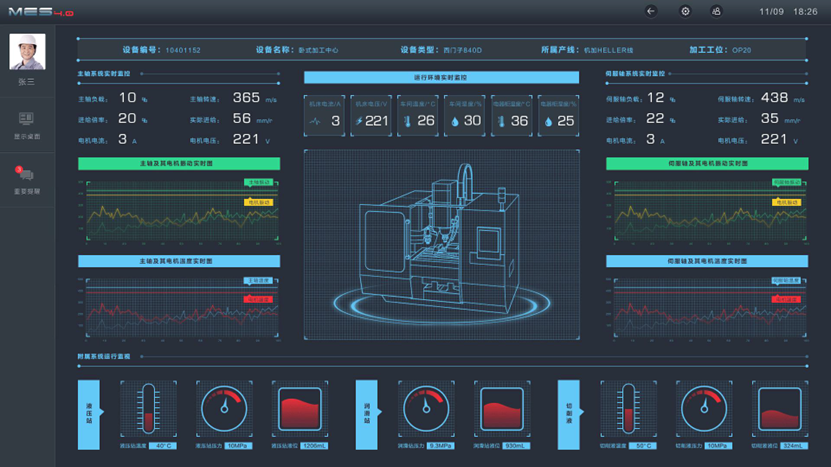Select the workshop humidity tile showing 30
The height and width of the screenshot is (467, 831).
point(465,115)
